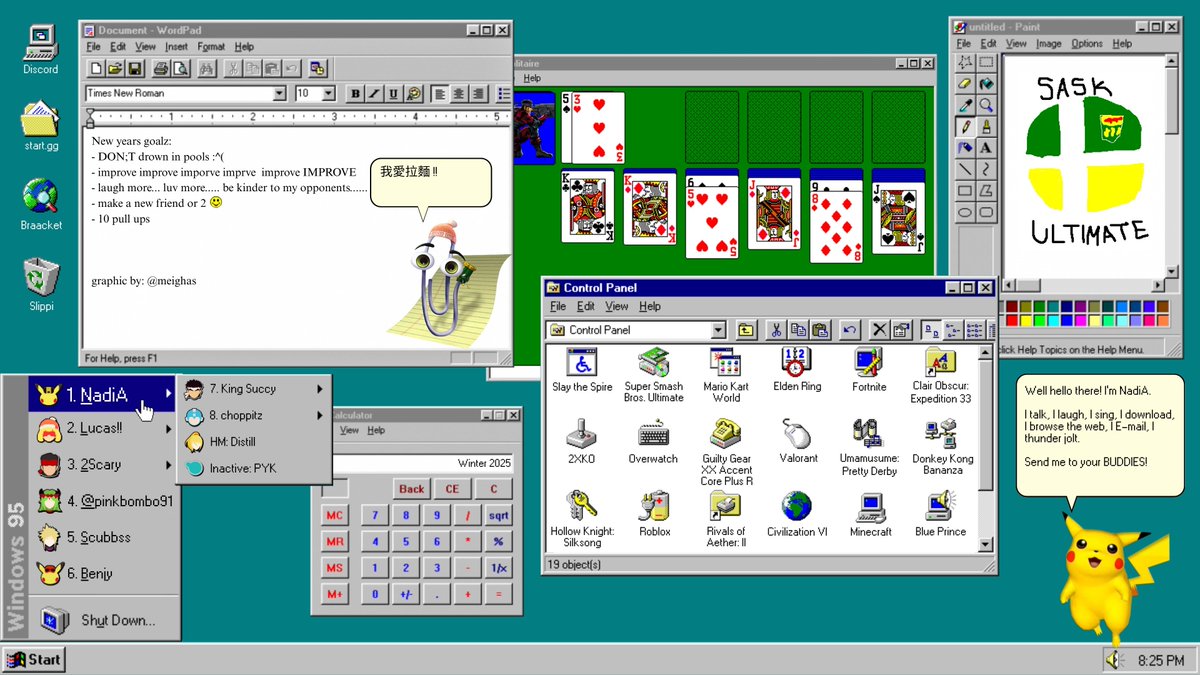Click the sqrt button in Calculator
Image resolution: width=1200 pixels, height=675 pixels.
[x=498, y=516]
